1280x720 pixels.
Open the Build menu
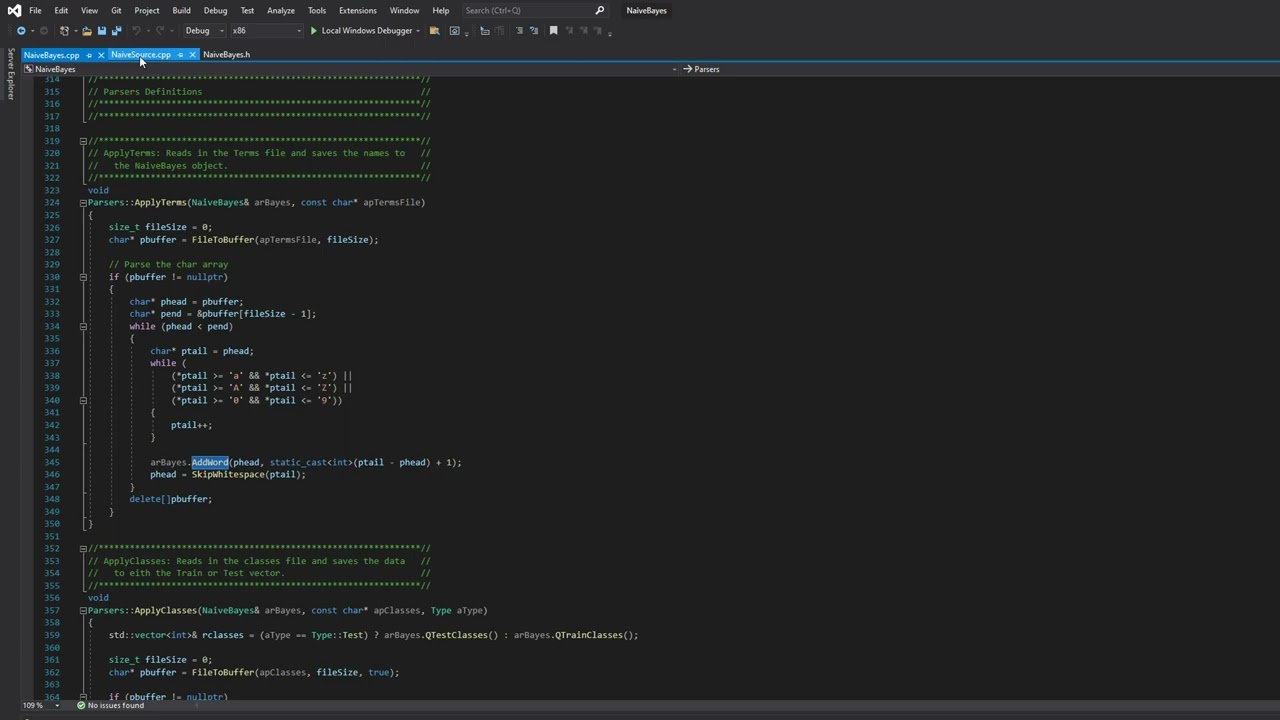(181, 10)
